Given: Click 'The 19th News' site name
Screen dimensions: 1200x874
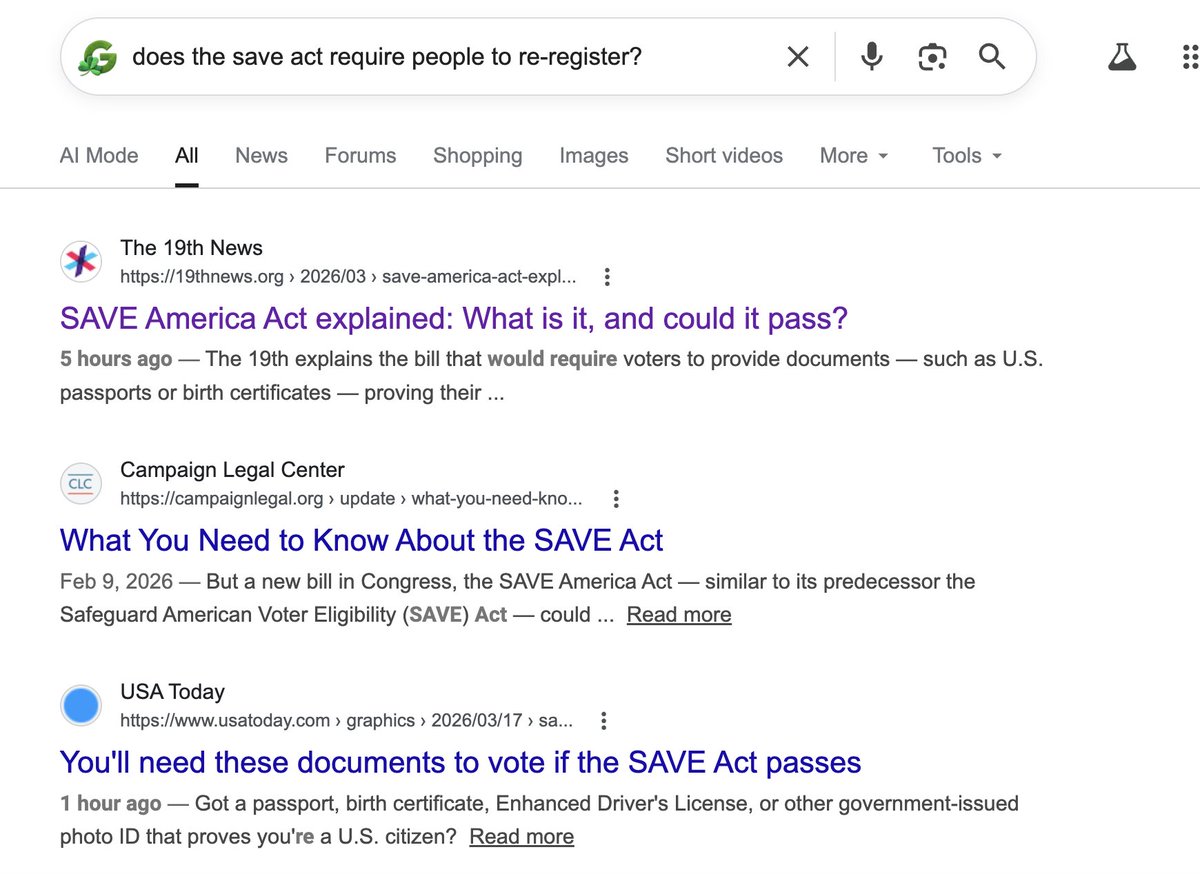Looking at the screenshot, I should [x=192, y=248].
